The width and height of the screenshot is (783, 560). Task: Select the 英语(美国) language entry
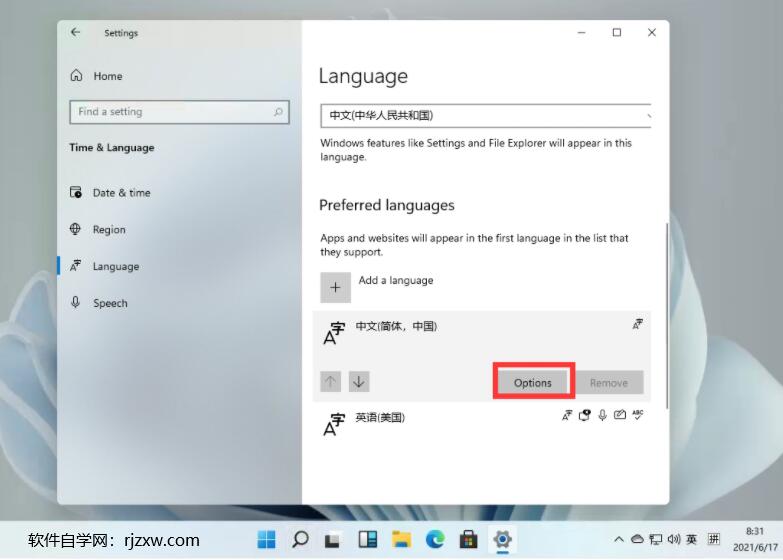point(481,424)
